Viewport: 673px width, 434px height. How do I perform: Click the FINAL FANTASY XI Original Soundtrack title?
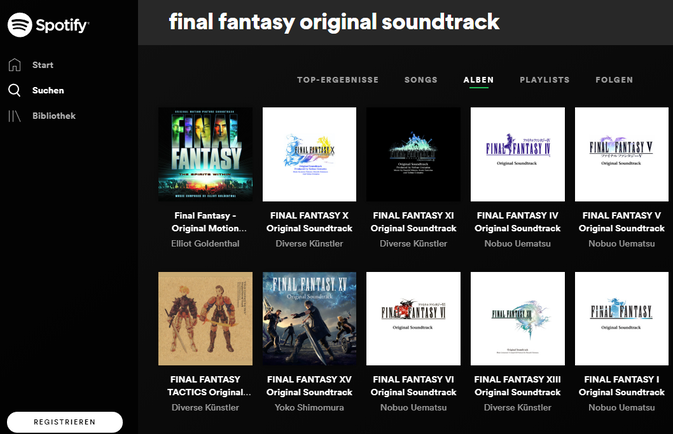413,222
